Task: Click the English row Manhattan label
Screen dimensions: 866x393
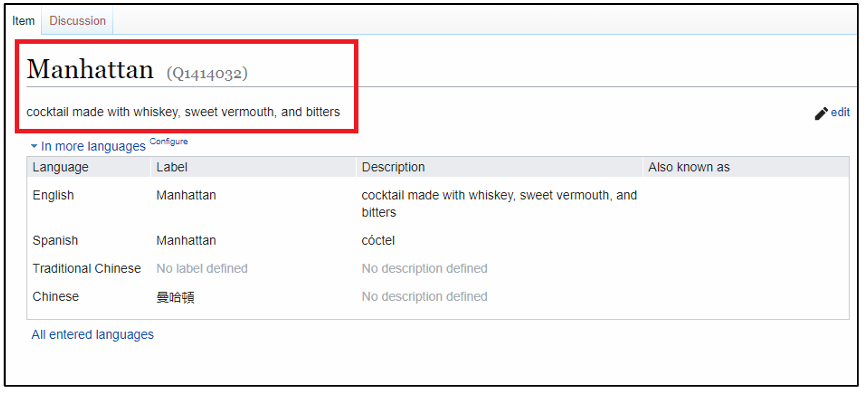Action: coord(186,195)
